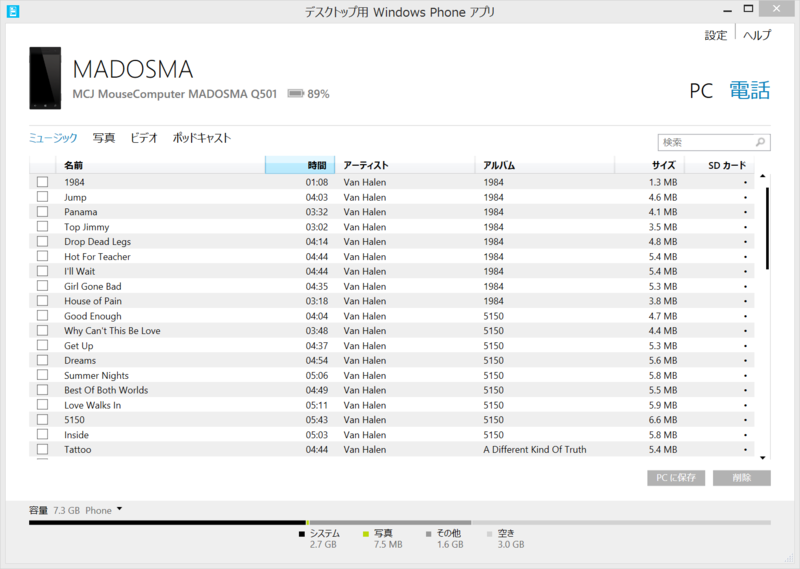800x569 pixels.
Task: Select the Love Walks In song
Action: point(92,405)
